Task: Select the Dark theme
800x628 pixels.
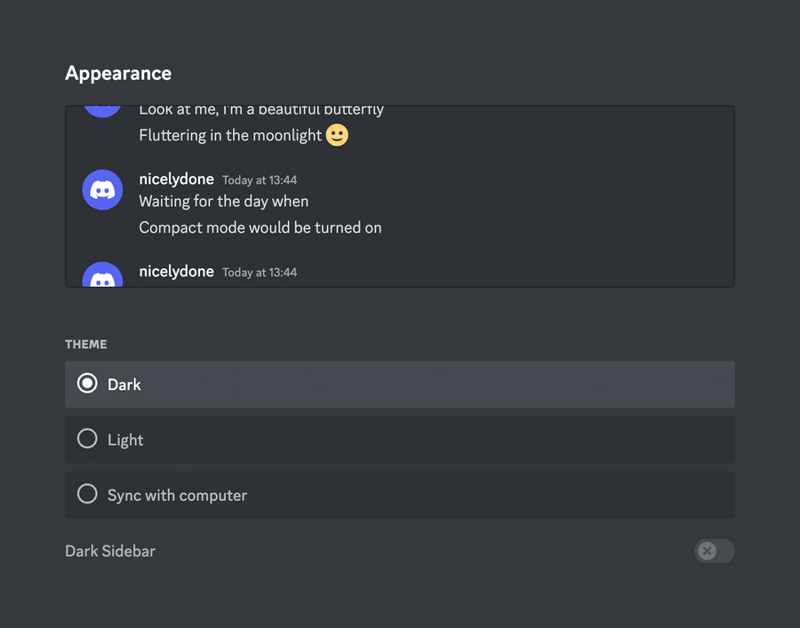Action: coord(87,383)
